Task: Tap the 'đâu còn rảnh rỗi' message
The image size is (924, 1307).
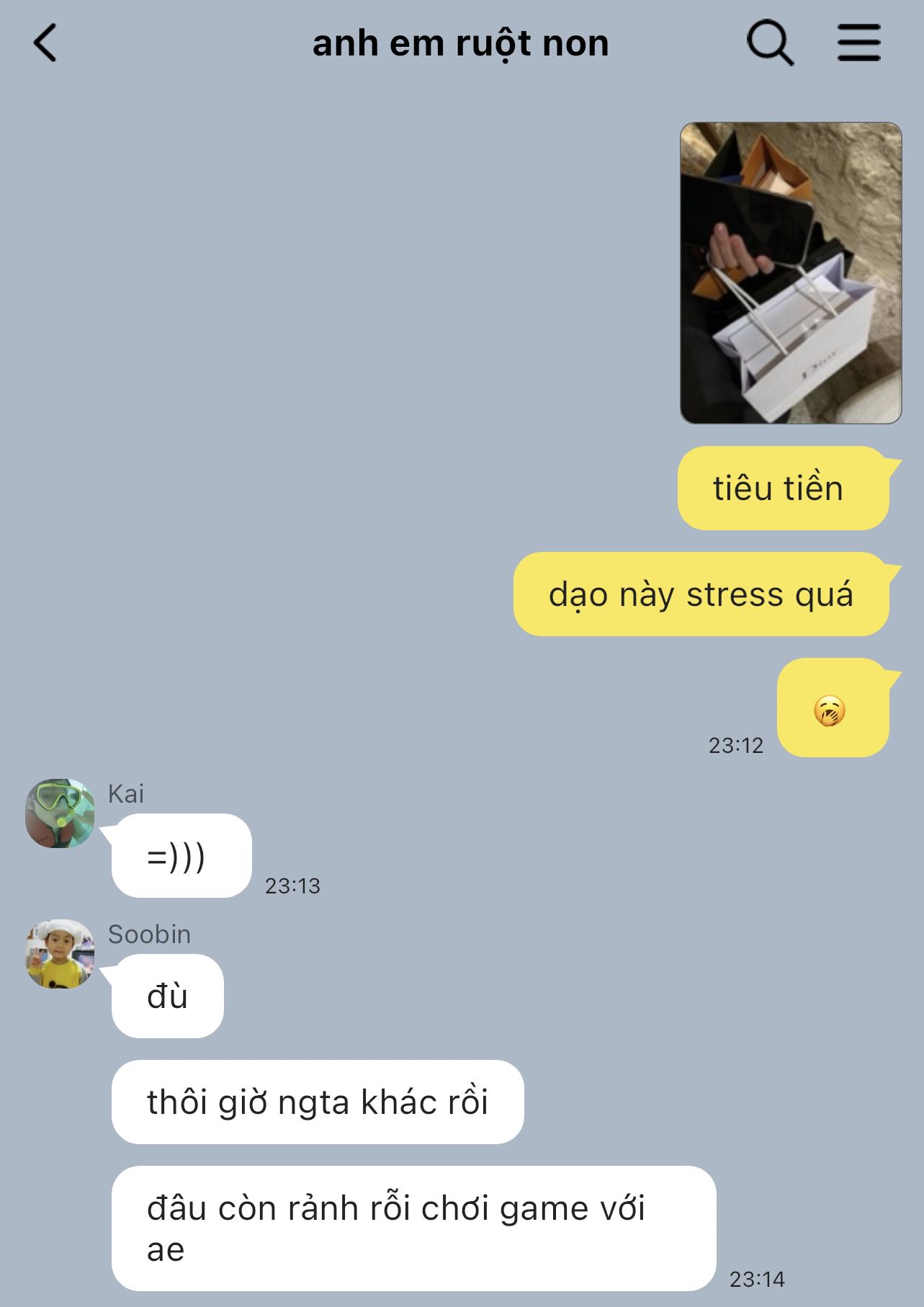Action: [414, 1228]
